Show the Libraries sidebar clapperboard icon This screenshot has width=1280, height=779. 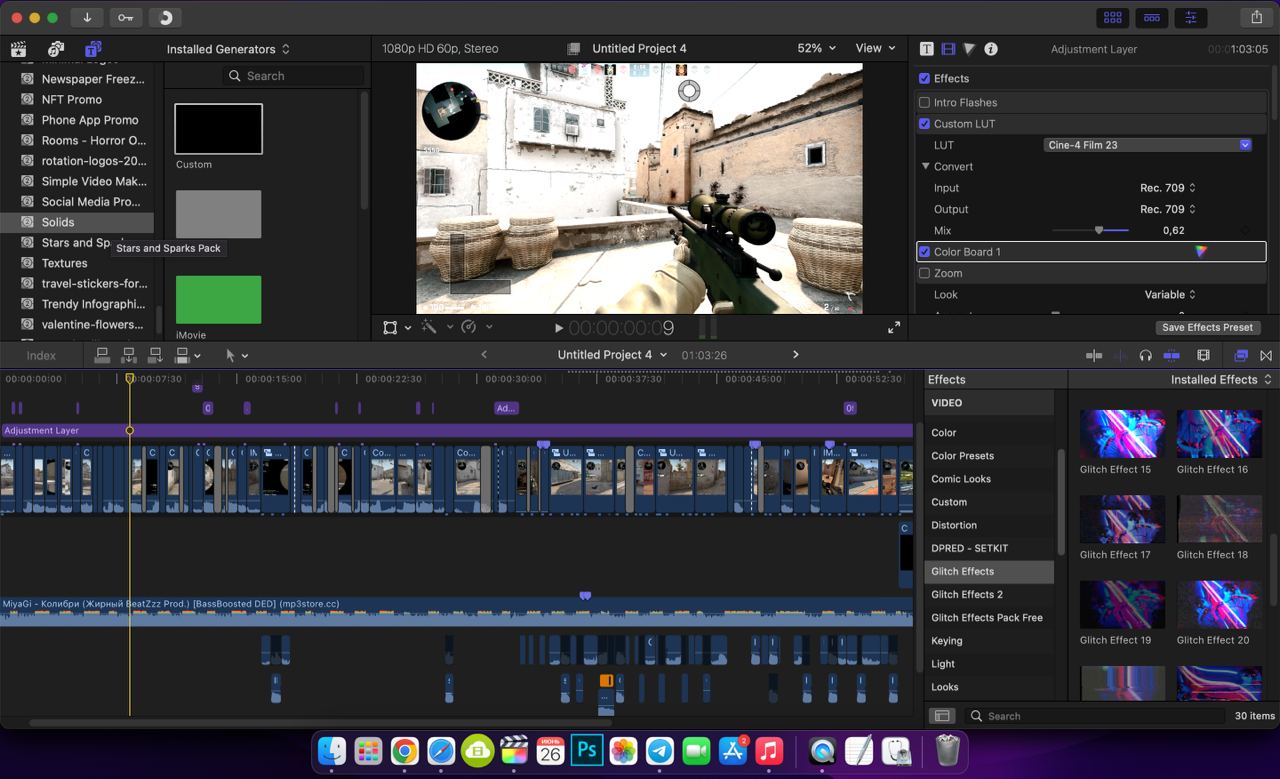[x=17, y=49]
